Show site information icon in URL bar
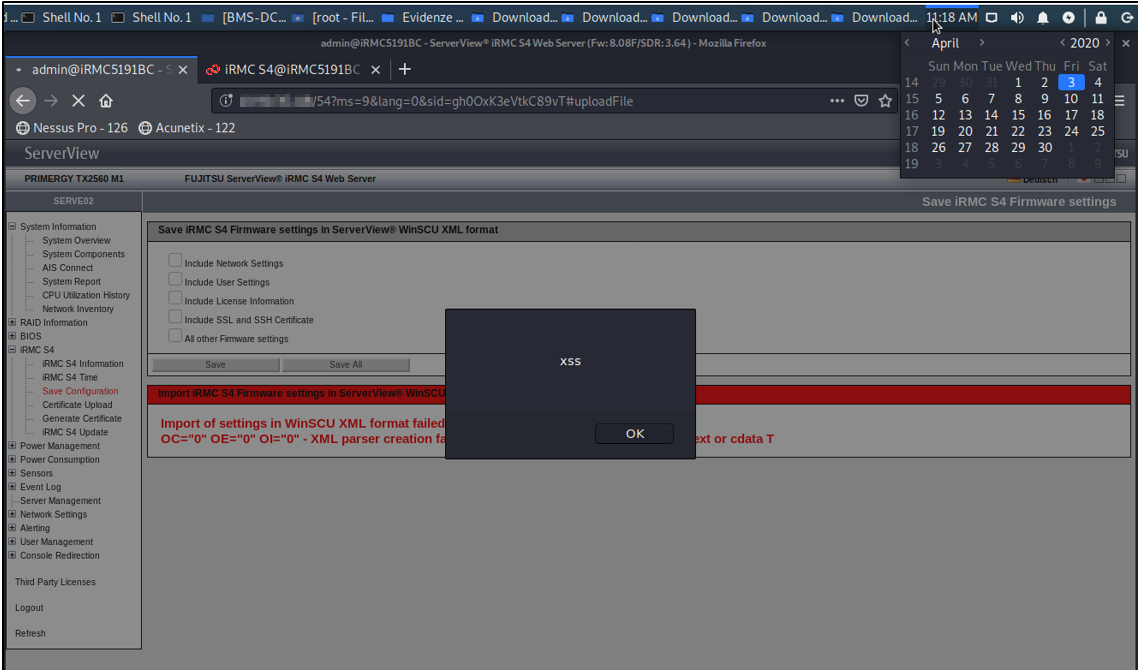The width and height of the screenshot is (1138, 670). (x=226, y=101)
